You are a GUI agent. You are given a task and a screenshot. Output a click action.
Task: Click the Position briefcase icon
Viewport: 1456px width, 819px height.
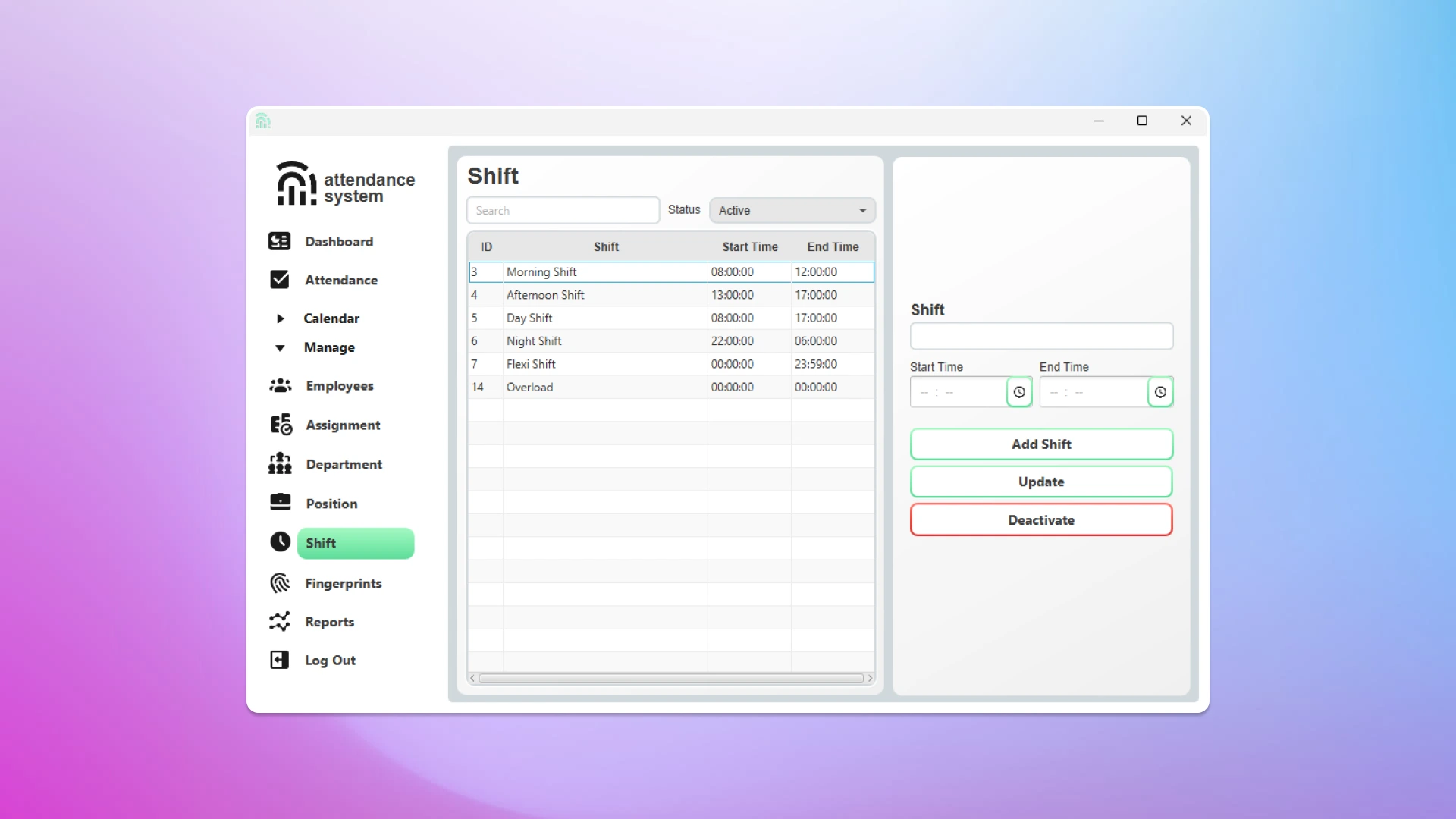pos(280,502)
